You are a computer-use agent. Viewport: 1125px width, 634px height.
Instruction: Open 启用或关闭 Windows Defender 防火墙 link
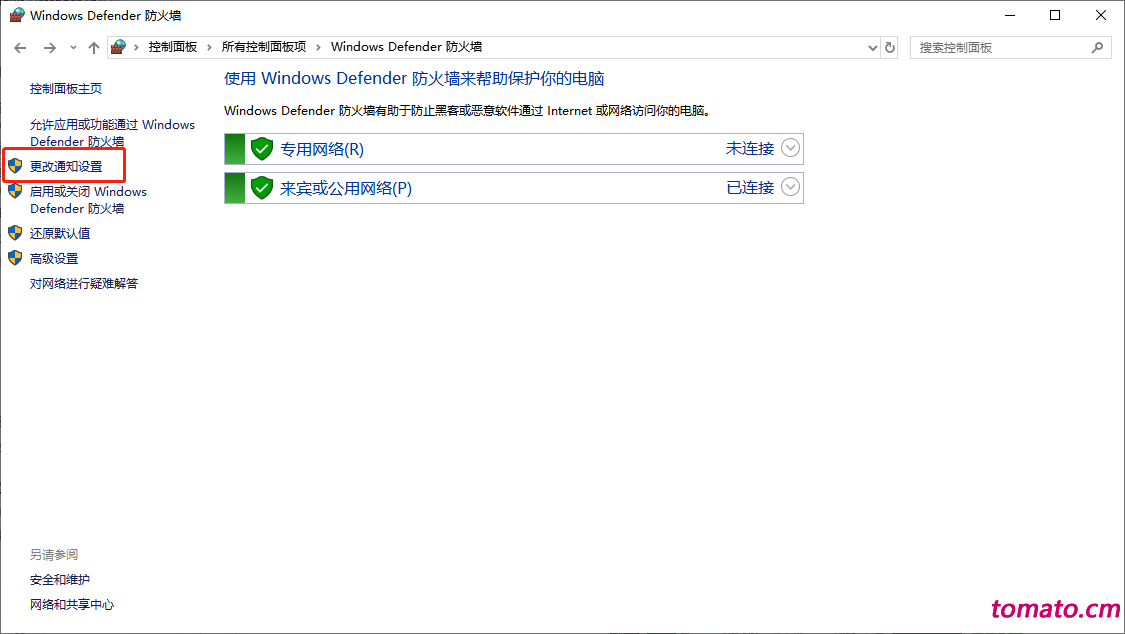coord(88,200)
